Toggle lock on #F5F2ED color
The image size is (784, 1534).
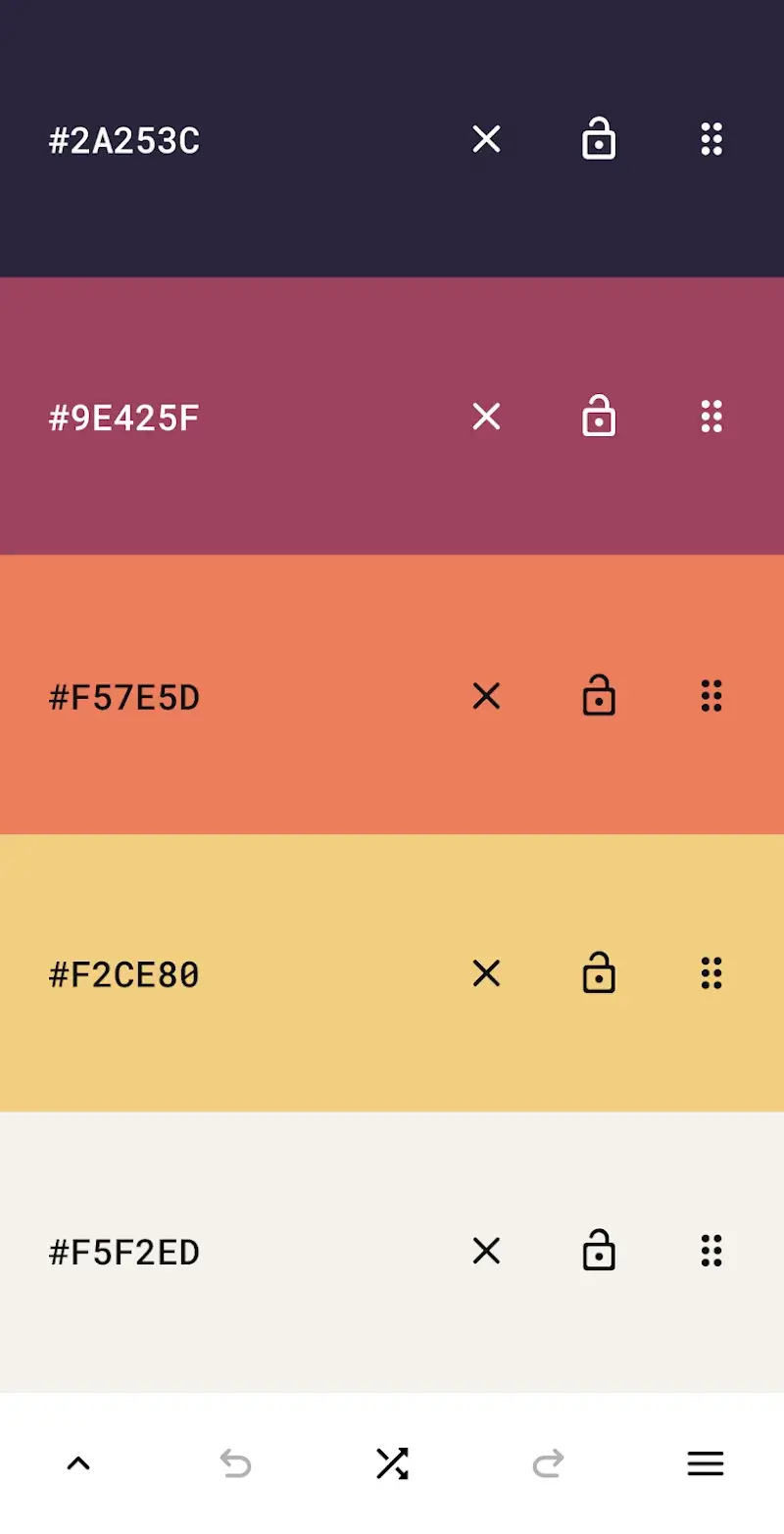coord(599,1251)
